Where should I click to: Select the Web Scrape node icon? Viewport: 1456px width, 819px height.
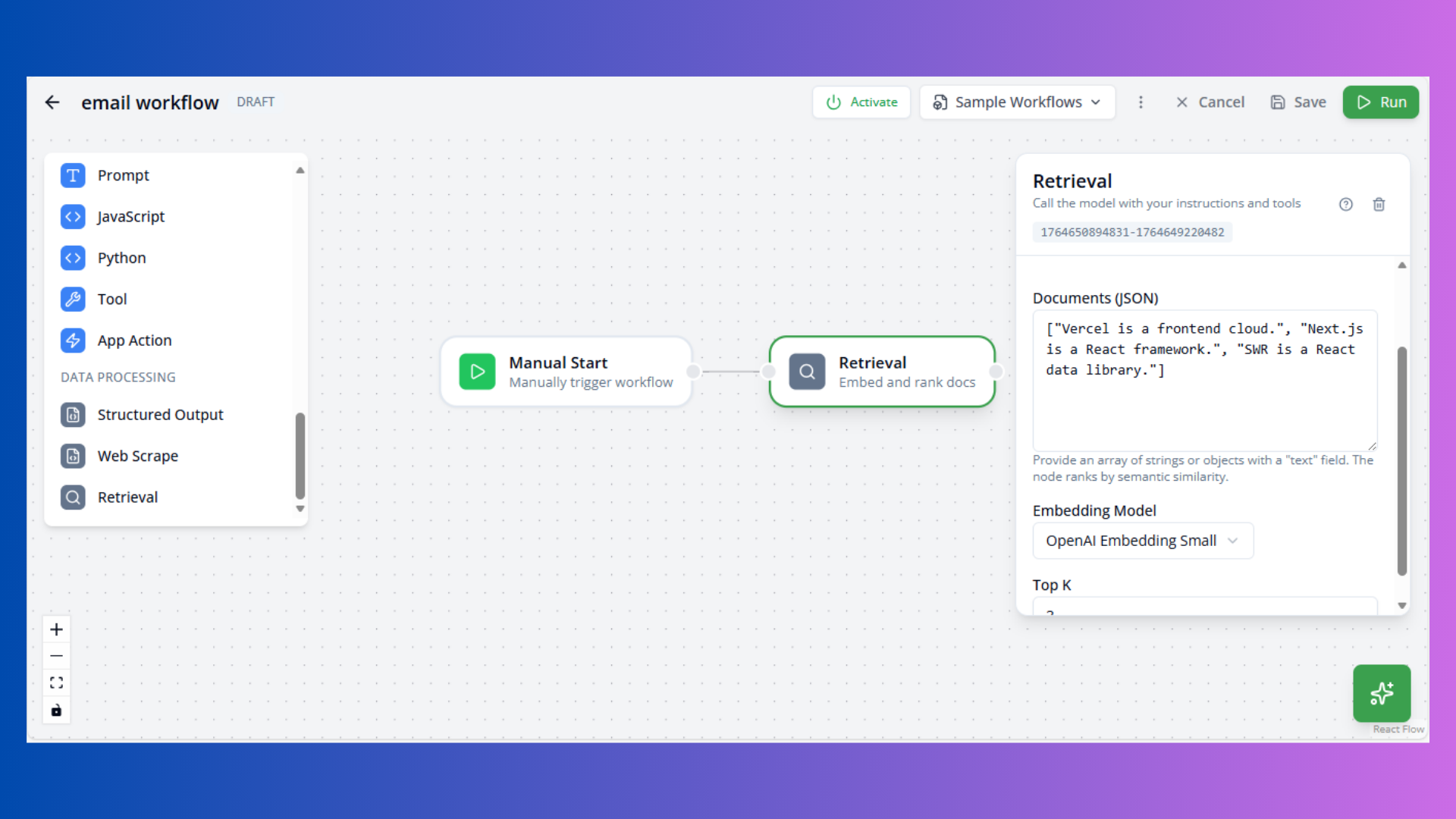pyautogui.click(x=73, y=456)
